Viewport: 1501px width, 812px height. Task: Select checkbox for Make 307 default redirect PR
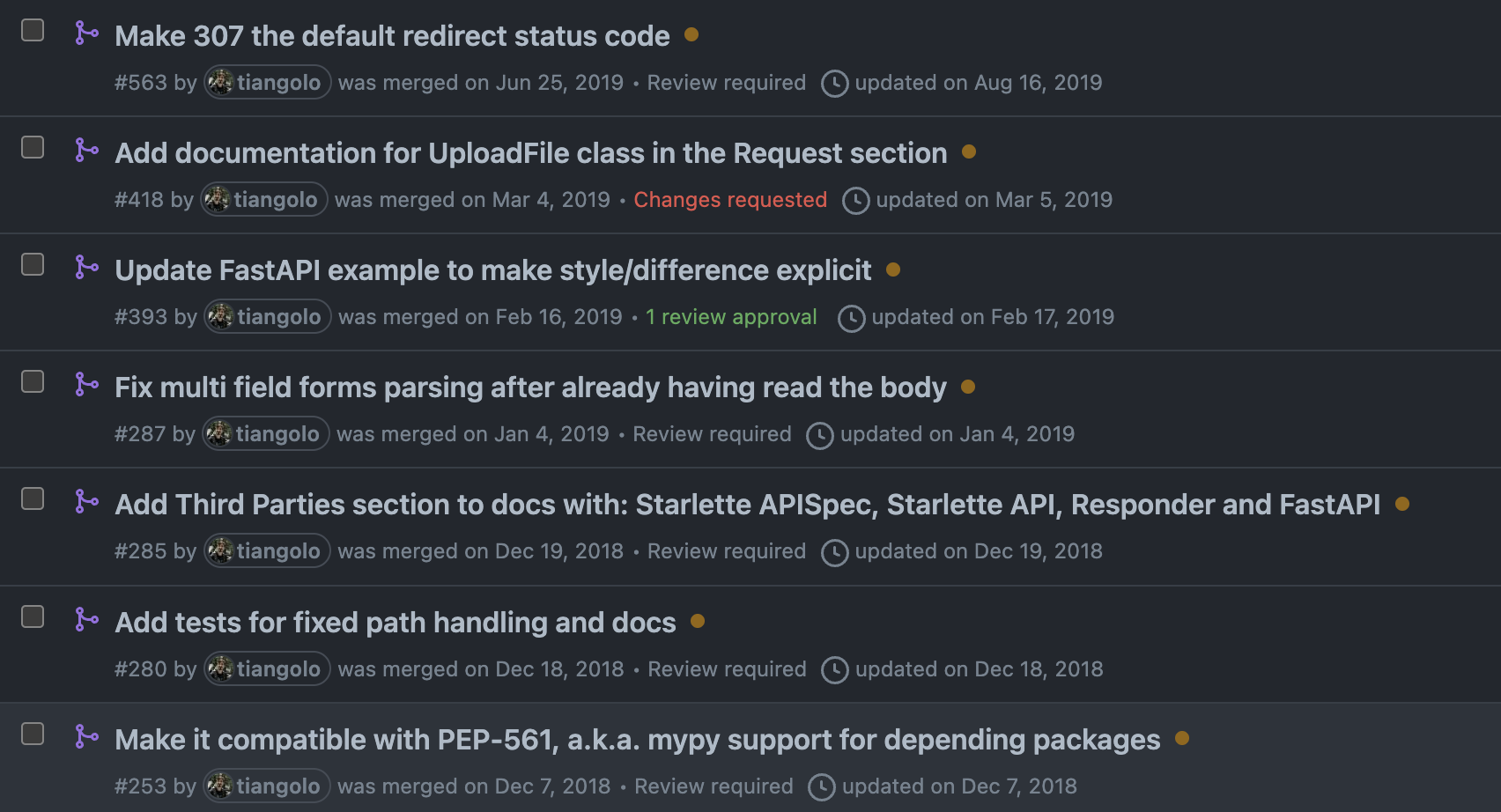(x=33, y=30)
